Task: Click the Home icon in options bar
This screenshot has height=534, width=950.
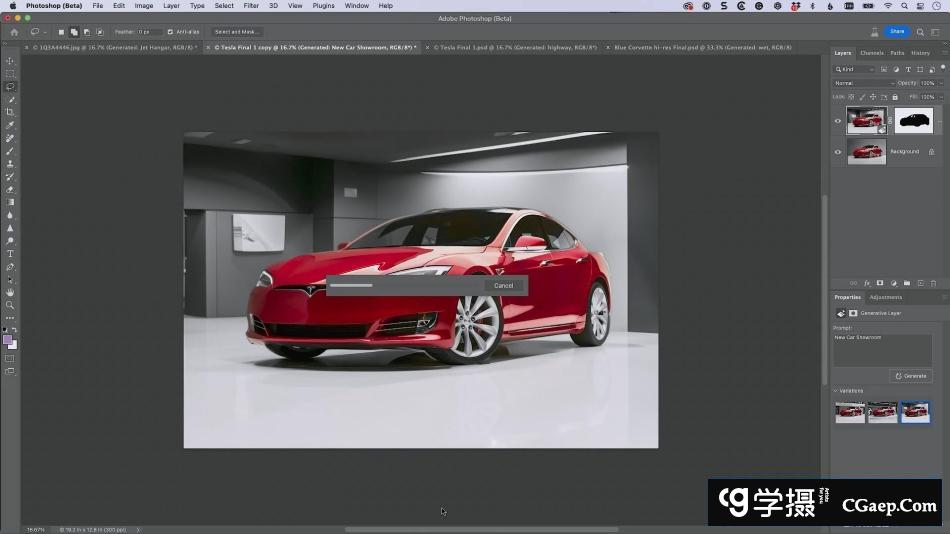Action: [x=14, y=32]
